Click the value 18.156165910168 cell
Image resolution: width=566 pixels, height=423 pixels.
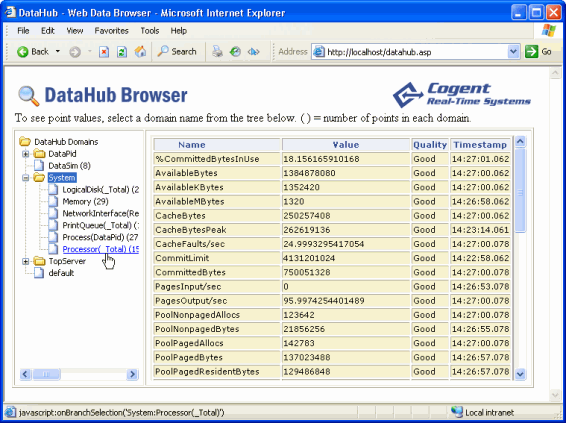coord(346,159)
